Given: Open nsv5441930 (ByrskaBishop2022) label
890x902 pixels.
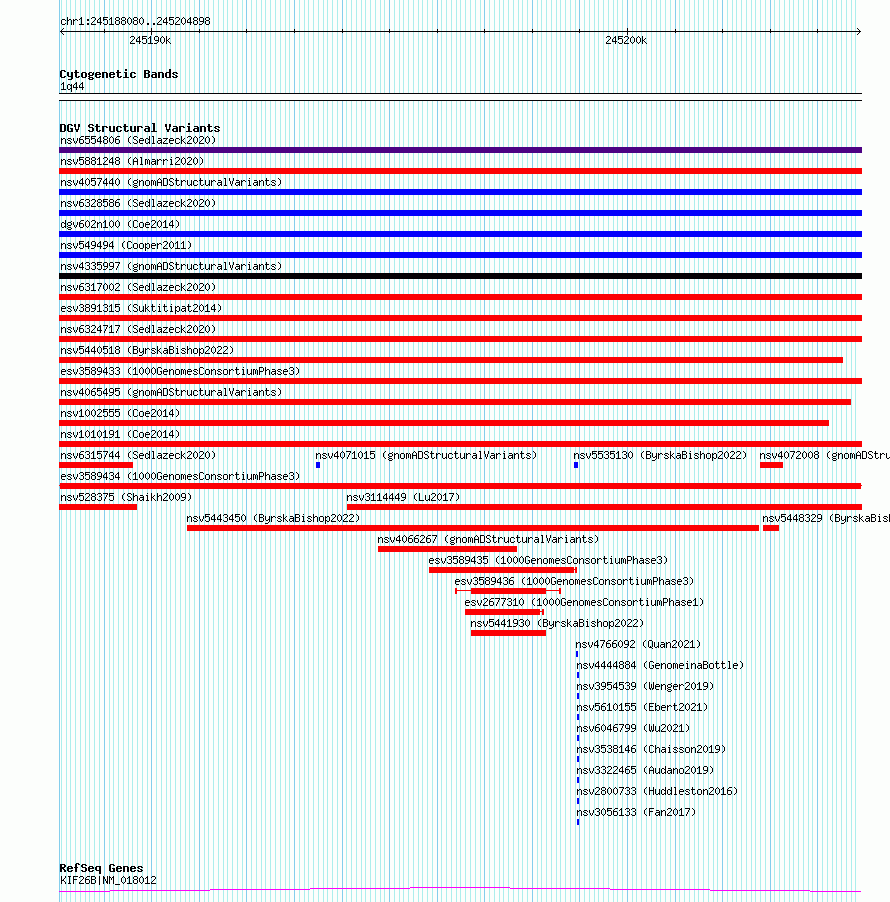Looking at the screenshot, I should point(557,623).
